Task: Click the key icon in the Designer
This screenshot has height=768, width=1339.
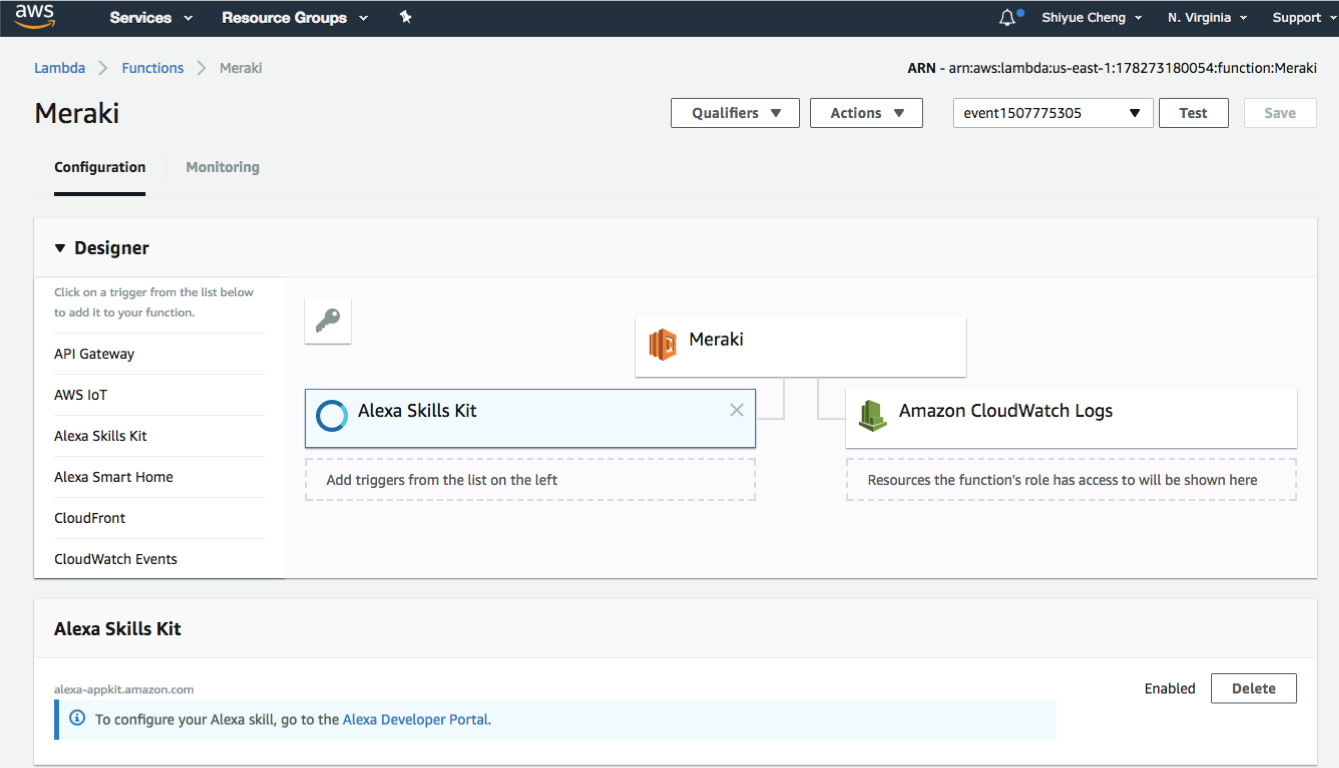Action: [x=327, y=320]
